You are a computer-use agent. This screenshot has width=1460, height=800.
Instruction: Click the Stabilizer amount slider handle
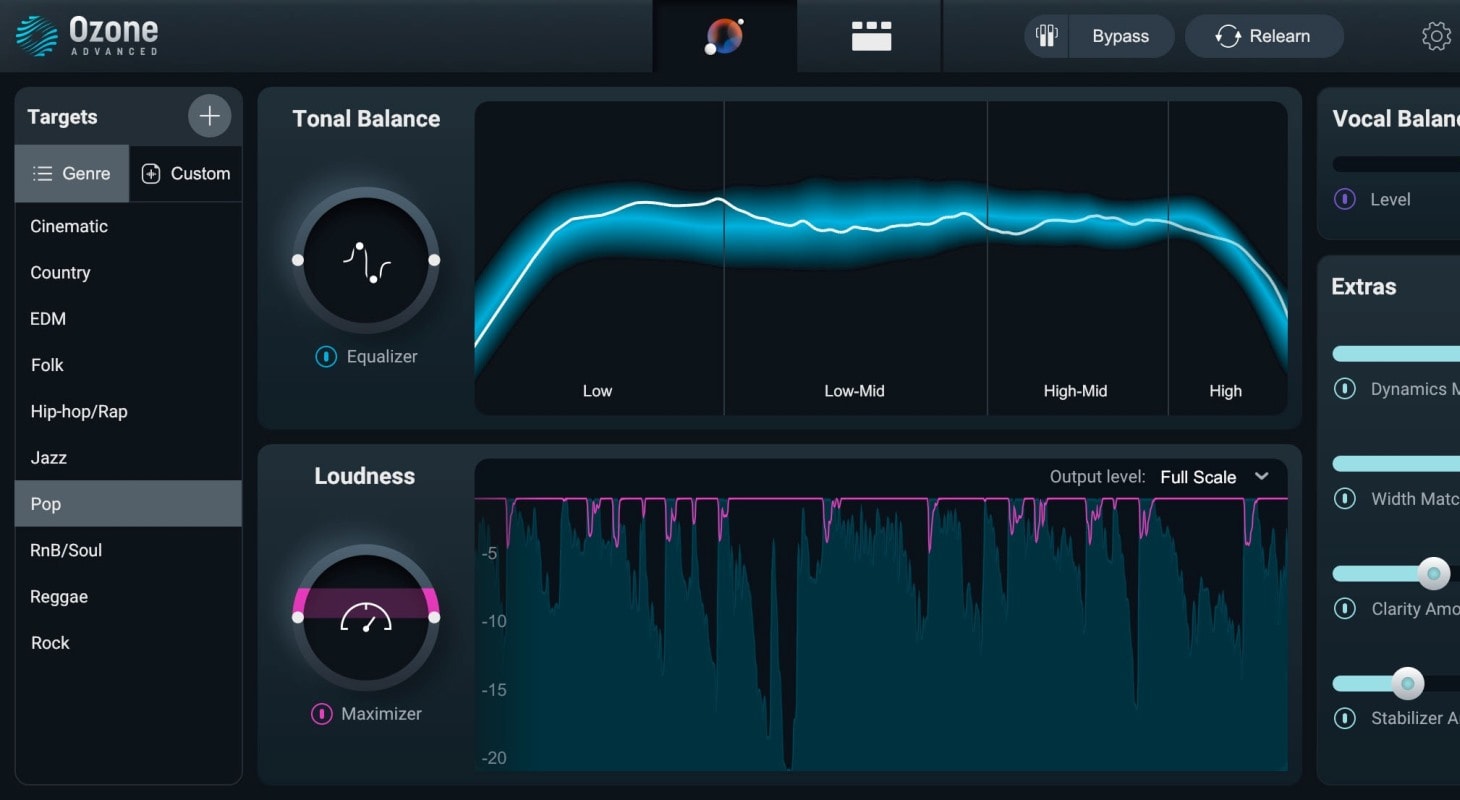(x=1407, y=684)
